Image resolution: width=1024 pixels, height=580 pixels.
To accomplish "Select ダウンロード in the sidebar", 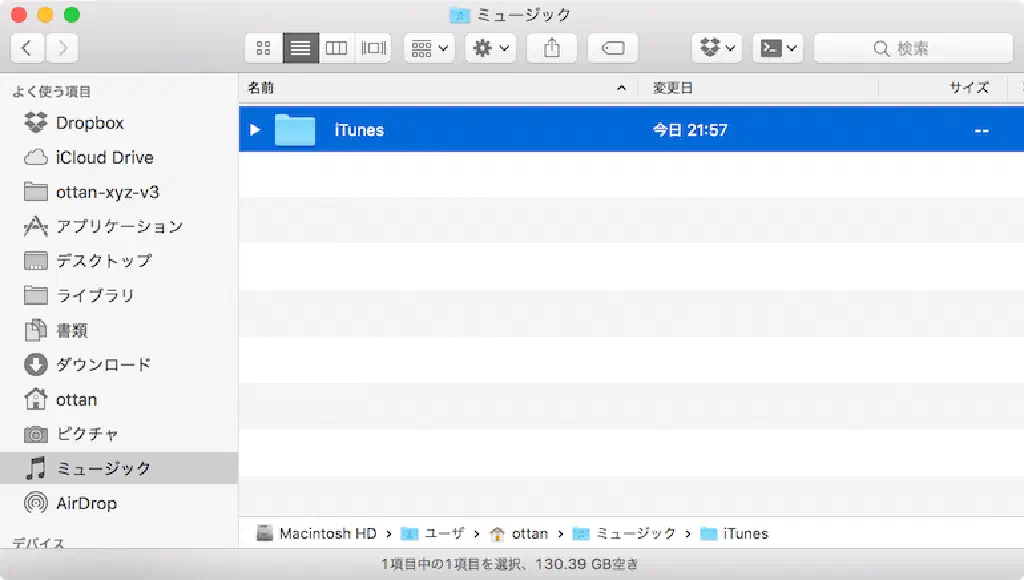I will (x=103, y=365).
